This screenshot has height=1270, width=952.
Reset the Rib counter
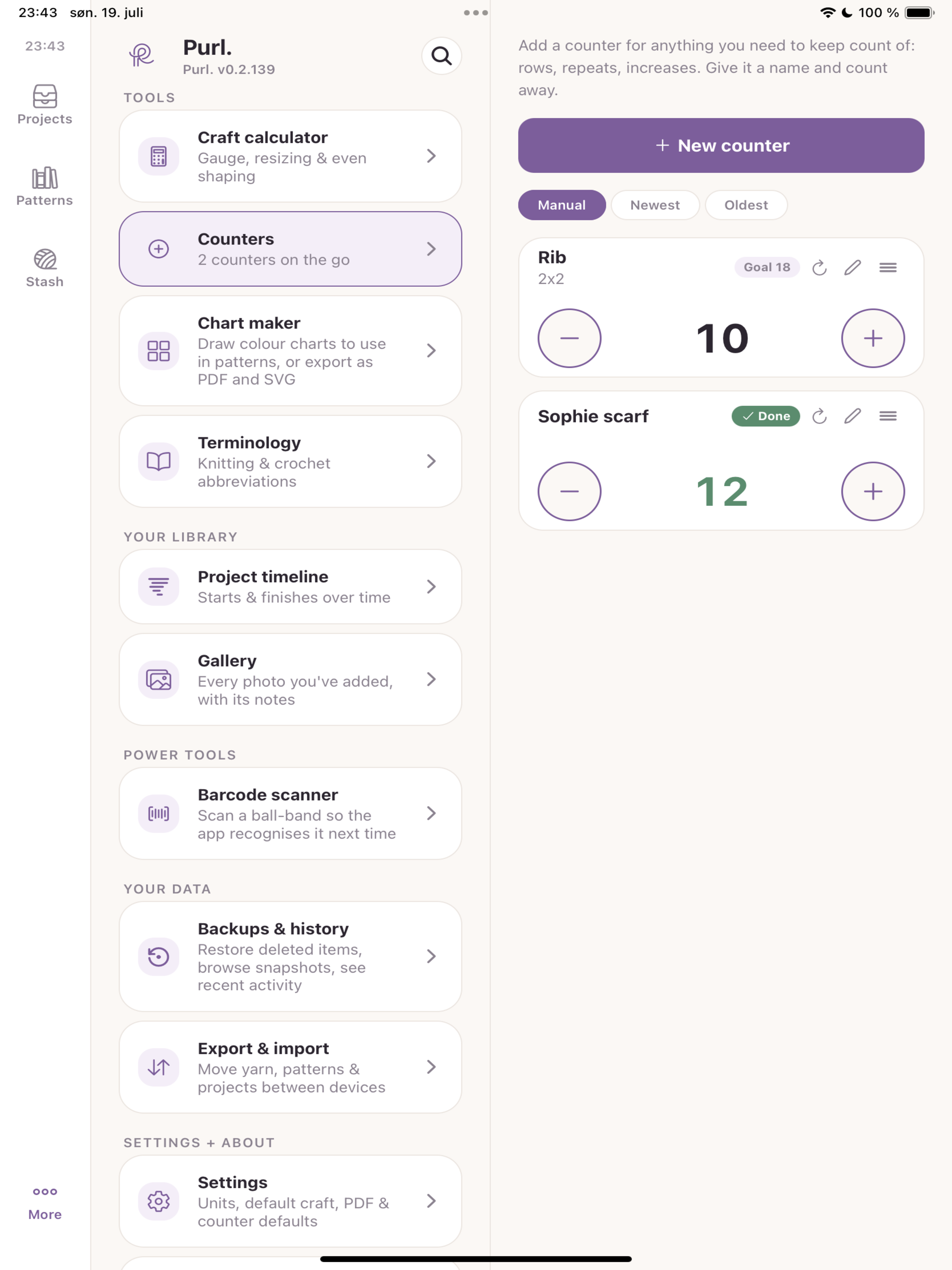(820, 268)
